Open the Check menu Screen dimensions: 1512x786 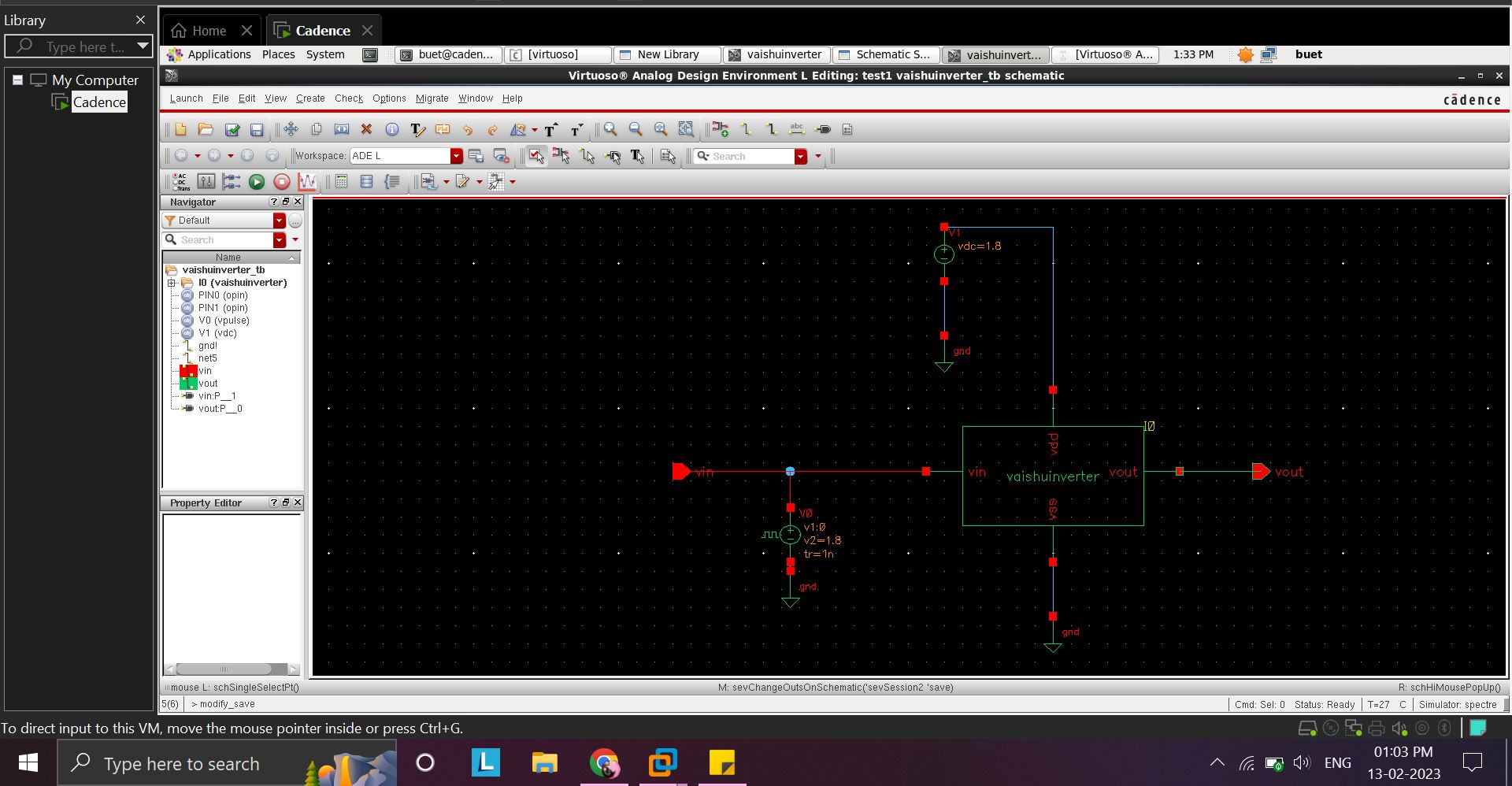(x=348, y=98)
